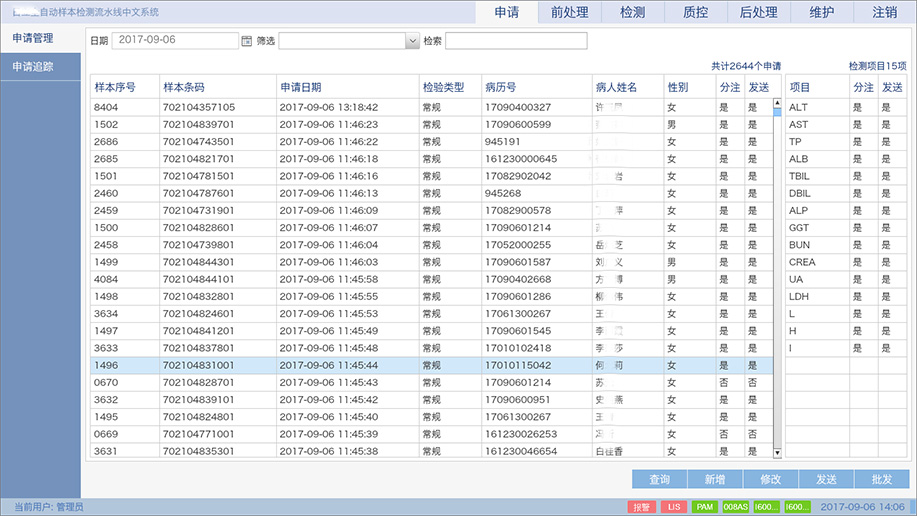Select the GGT item in project list
917x516 pixels.
click(x=846, y=228)
